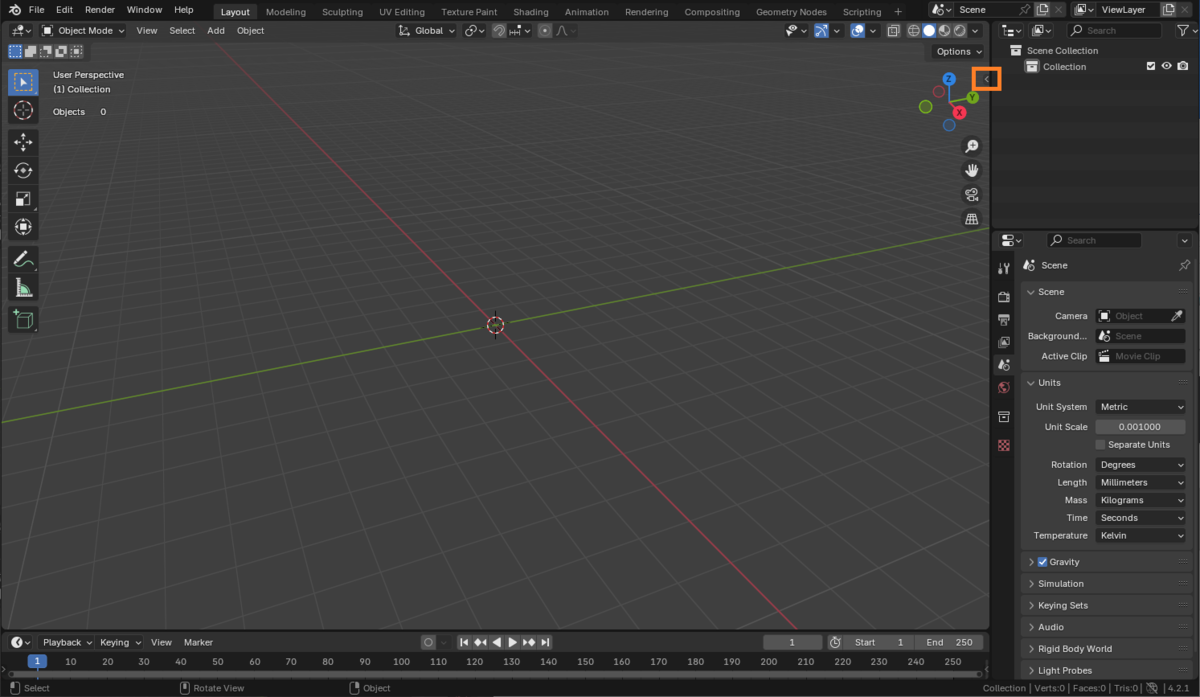Image resolution: width=1200 pixels, height=697 pixels.
Task: Toggle Collection render camera icon
Action: 1183,67
